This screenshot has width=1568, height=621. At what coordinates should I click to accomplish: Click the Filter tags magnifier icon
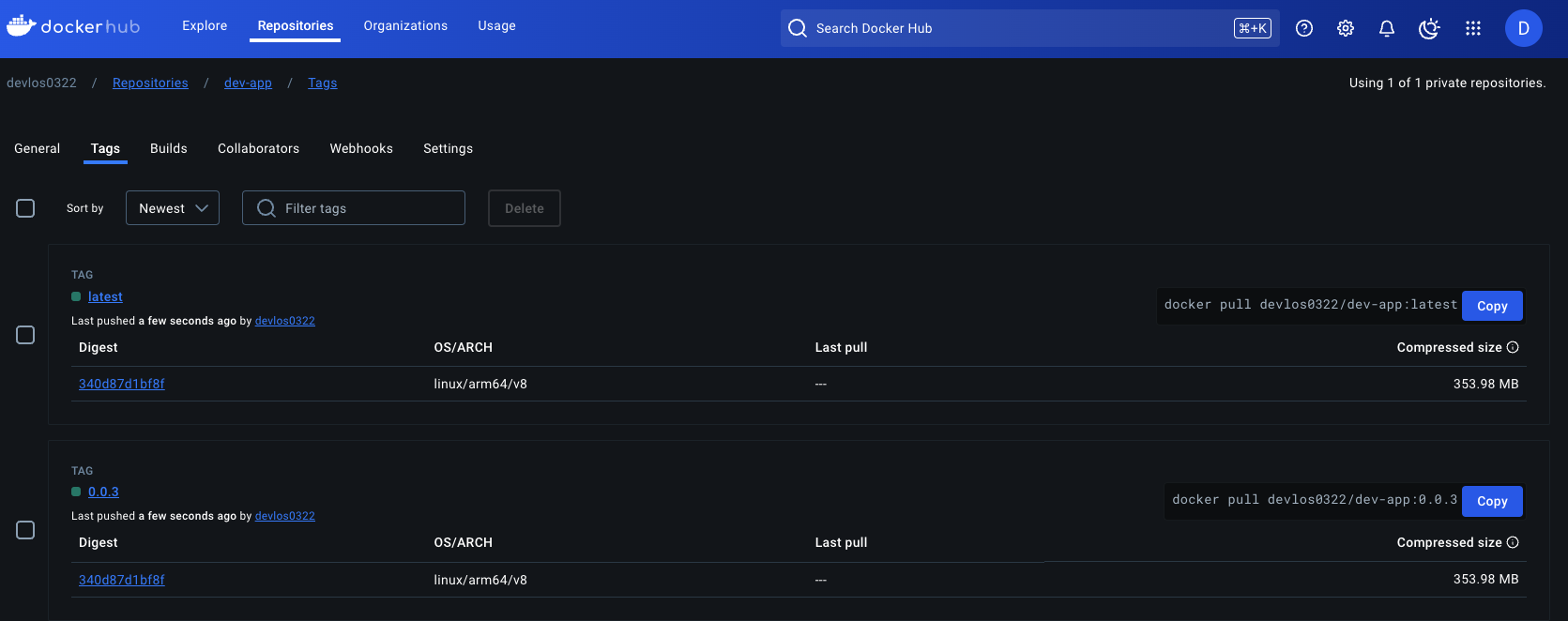266,208
